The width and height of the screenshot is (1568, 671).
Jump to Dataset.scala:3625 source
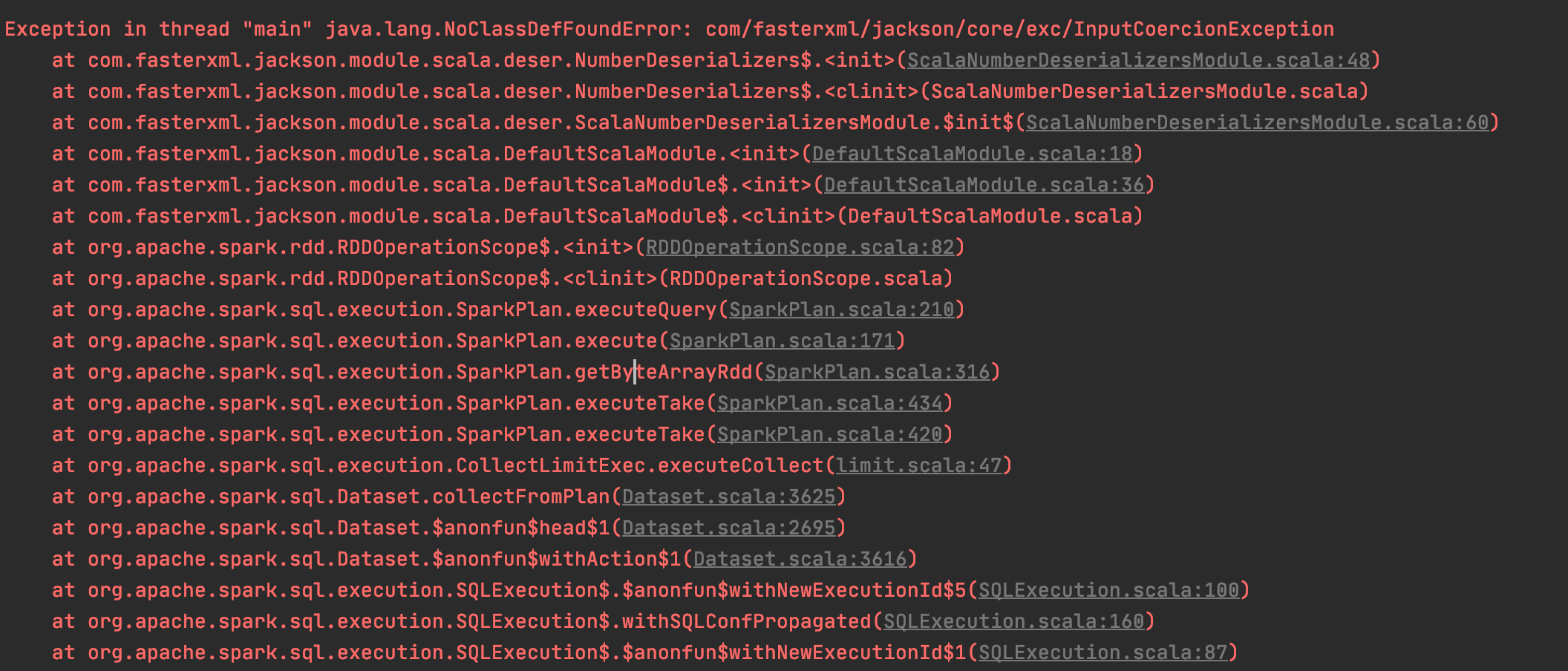[728, 497]
